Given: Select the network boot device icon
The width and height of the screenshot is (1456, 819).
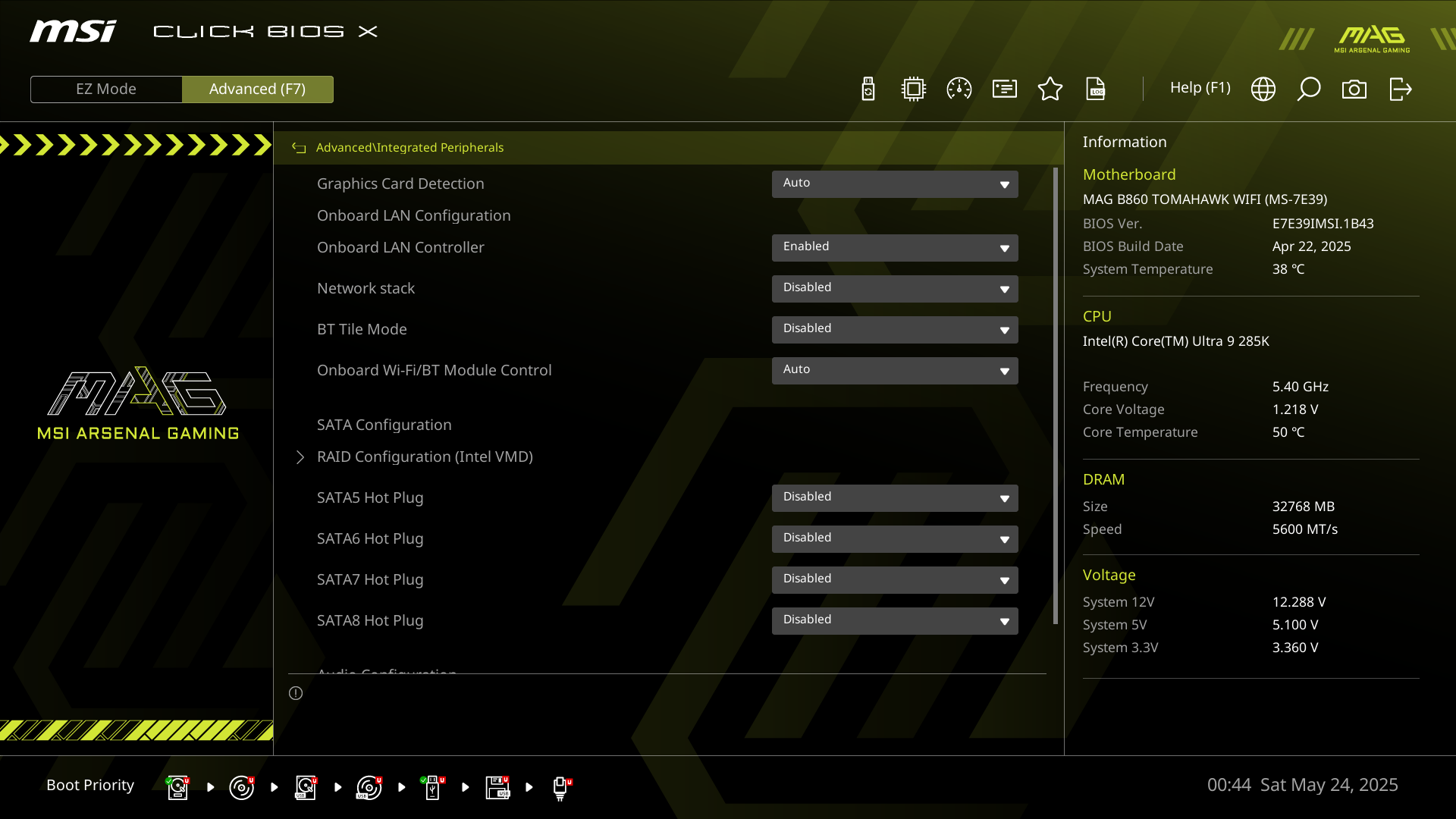Looking at the screenshot, I should click(561, 787).
